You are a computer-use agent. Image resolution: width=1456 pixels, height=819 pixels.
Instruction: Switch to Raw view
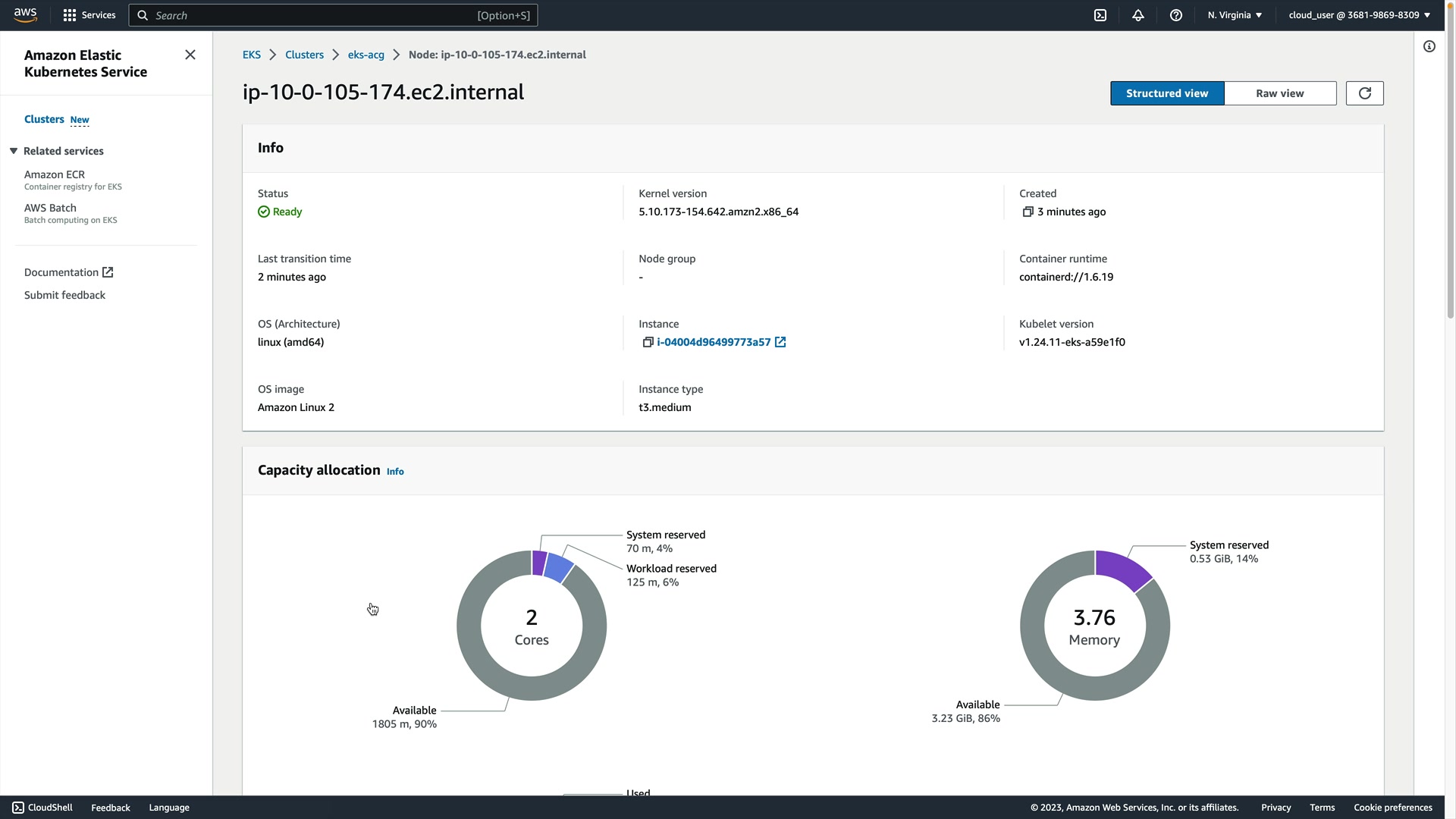click(x=1279, y=93)
